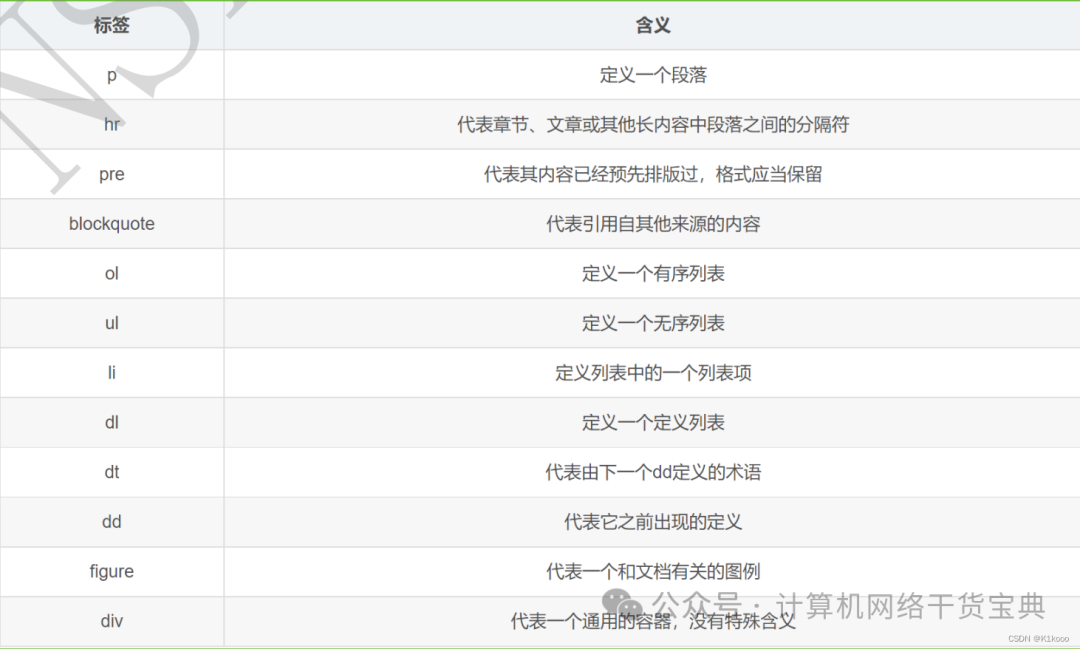Select the div tag cell
1080x649 pixels.
(x=112, y=621)
